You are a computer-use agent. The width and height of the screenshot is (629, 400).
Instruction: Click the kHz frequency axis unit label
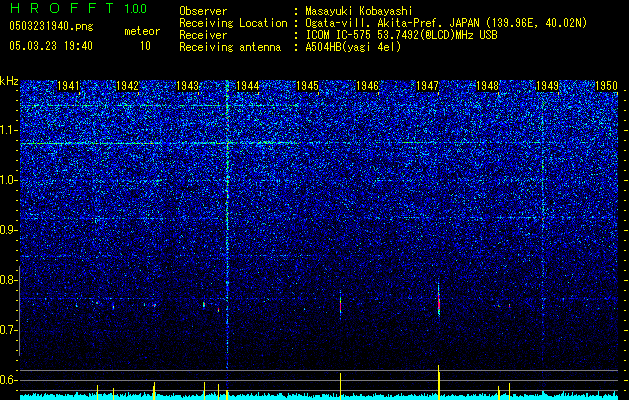(x=9, y=81)
